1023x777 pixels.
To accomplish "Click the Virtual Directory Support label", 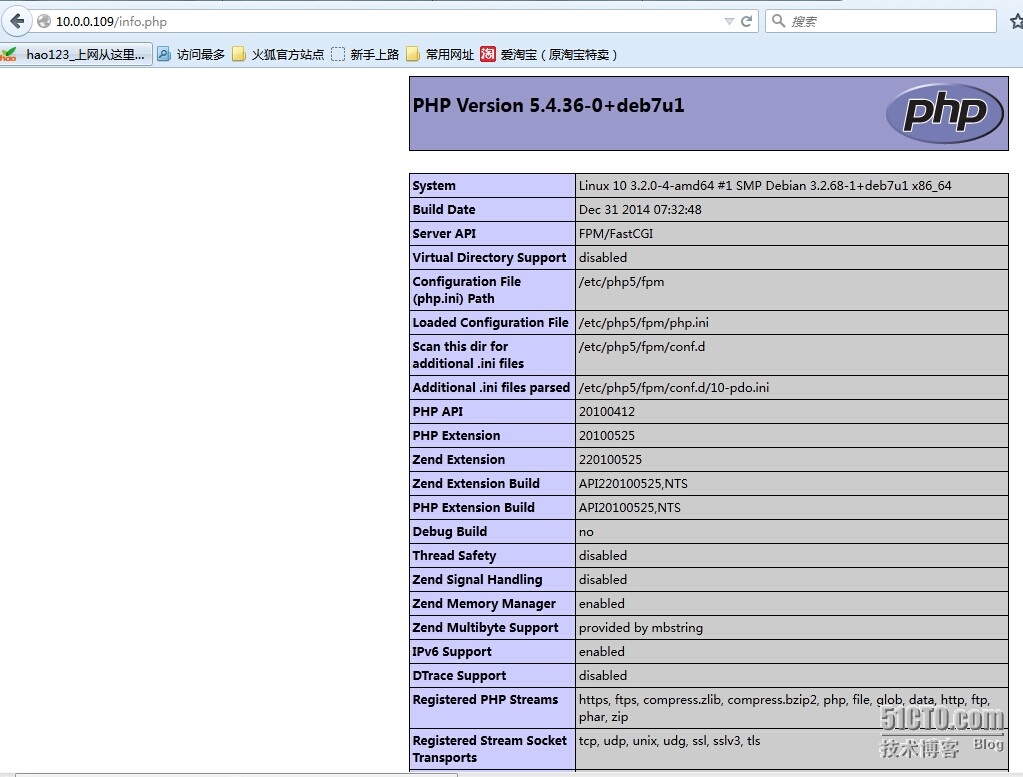I will (x=489, y=258).
